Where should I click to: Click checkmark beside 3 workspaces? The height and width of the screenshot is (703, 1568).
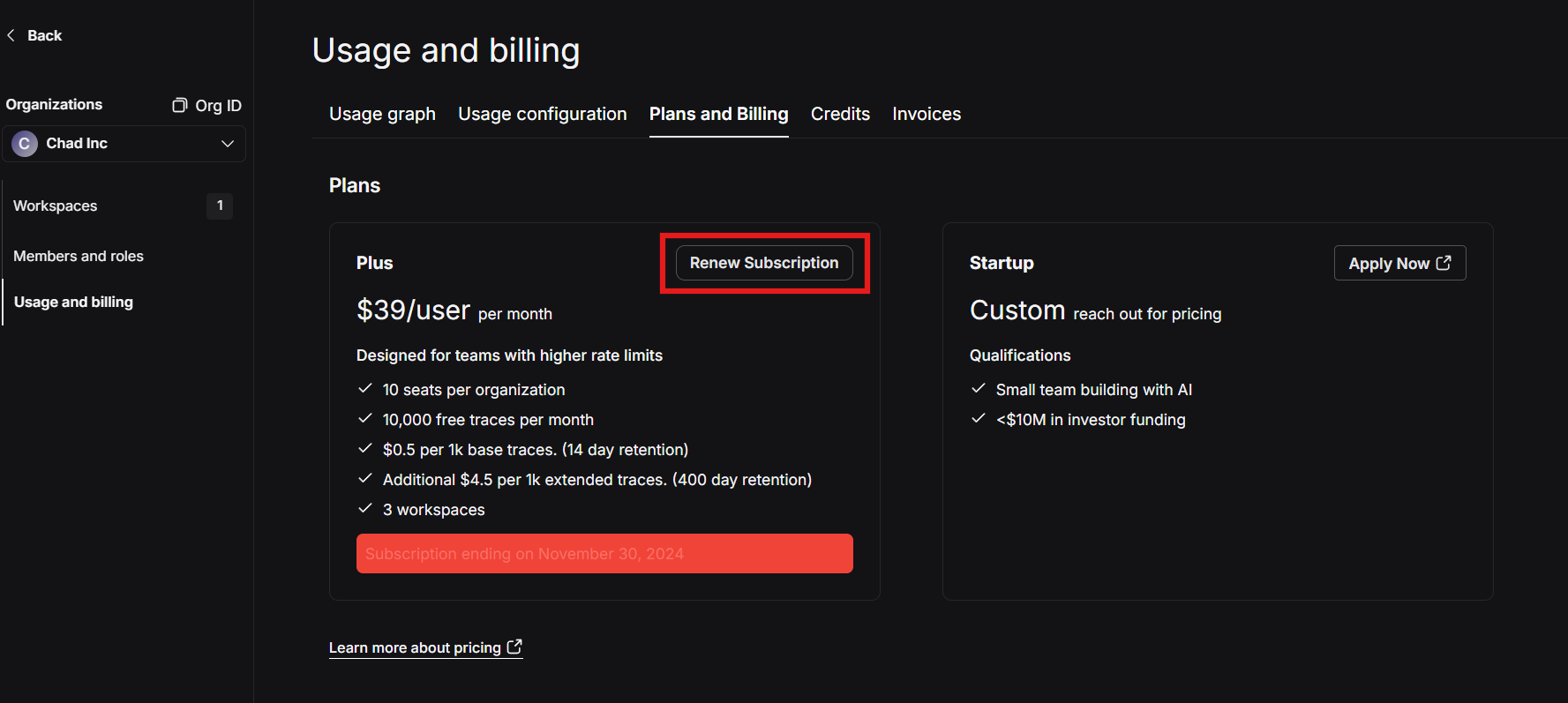(365, 508)
